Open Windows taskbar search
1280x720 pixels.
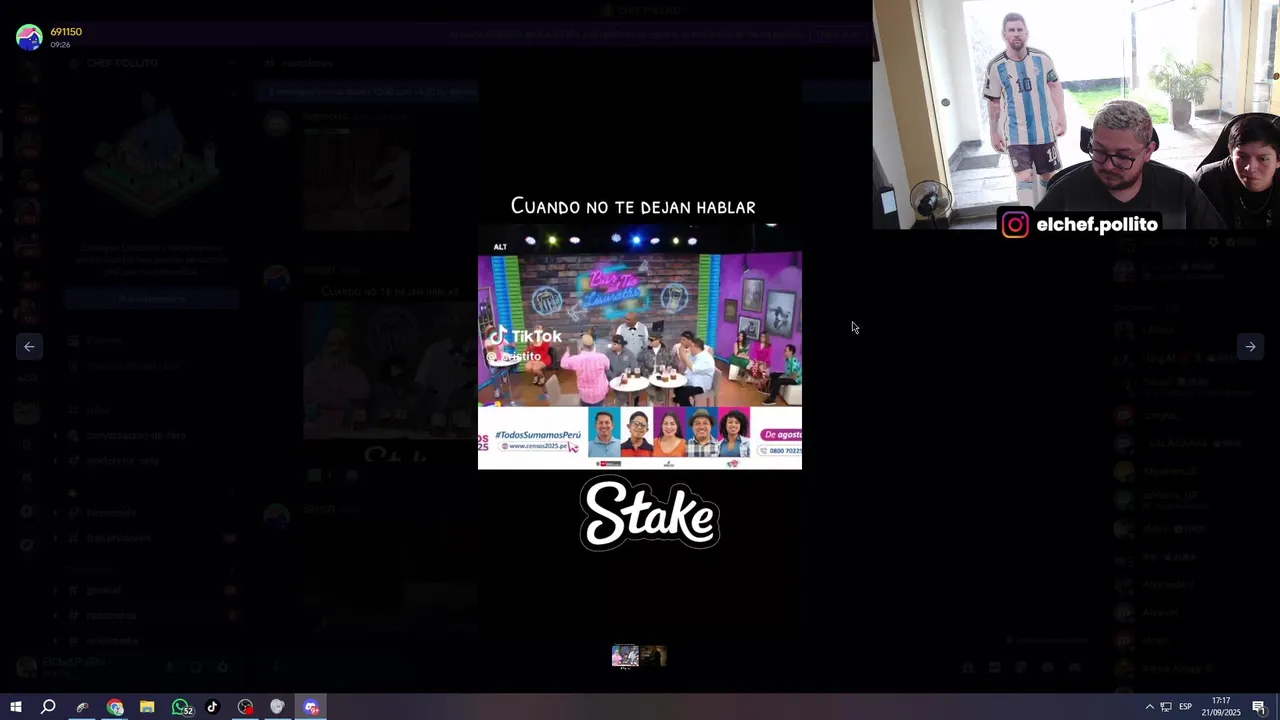[48, 707]
